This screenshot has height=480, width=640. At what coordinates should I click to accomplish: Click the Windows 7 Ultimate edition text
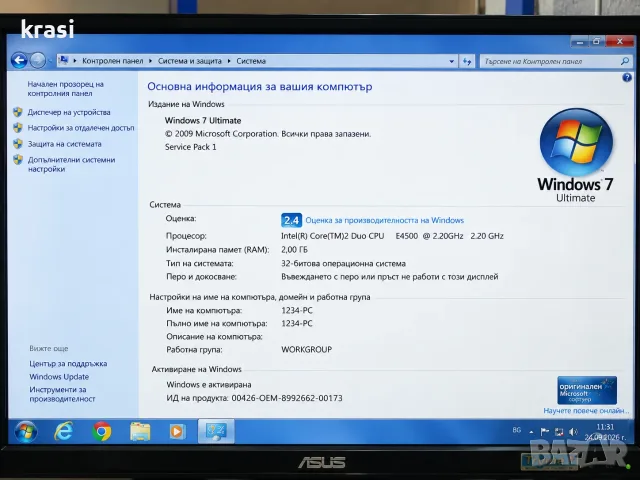coord(203,120)
